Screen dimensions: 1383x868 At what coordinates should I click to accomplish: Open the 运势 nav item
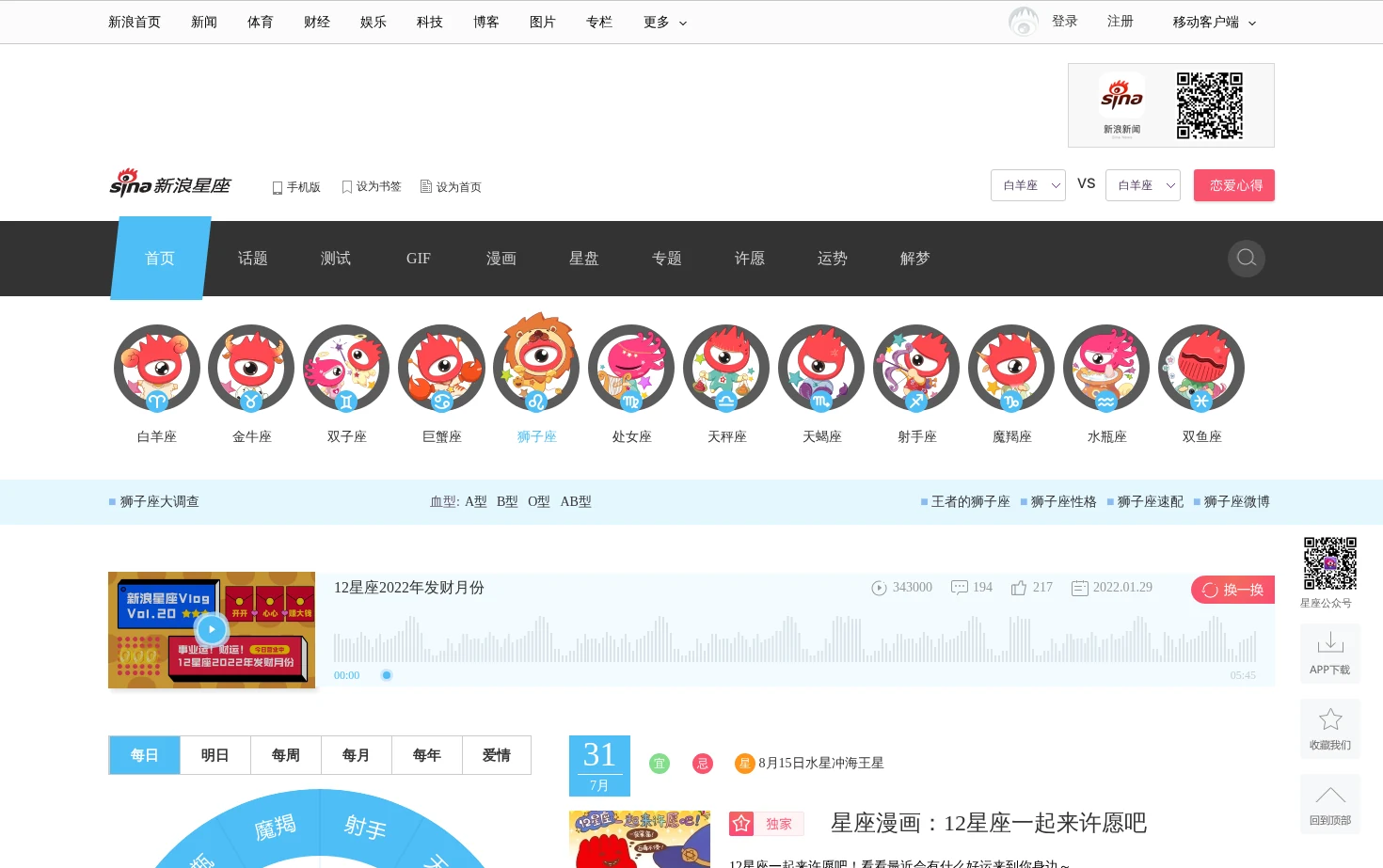[x=833, y=259]
